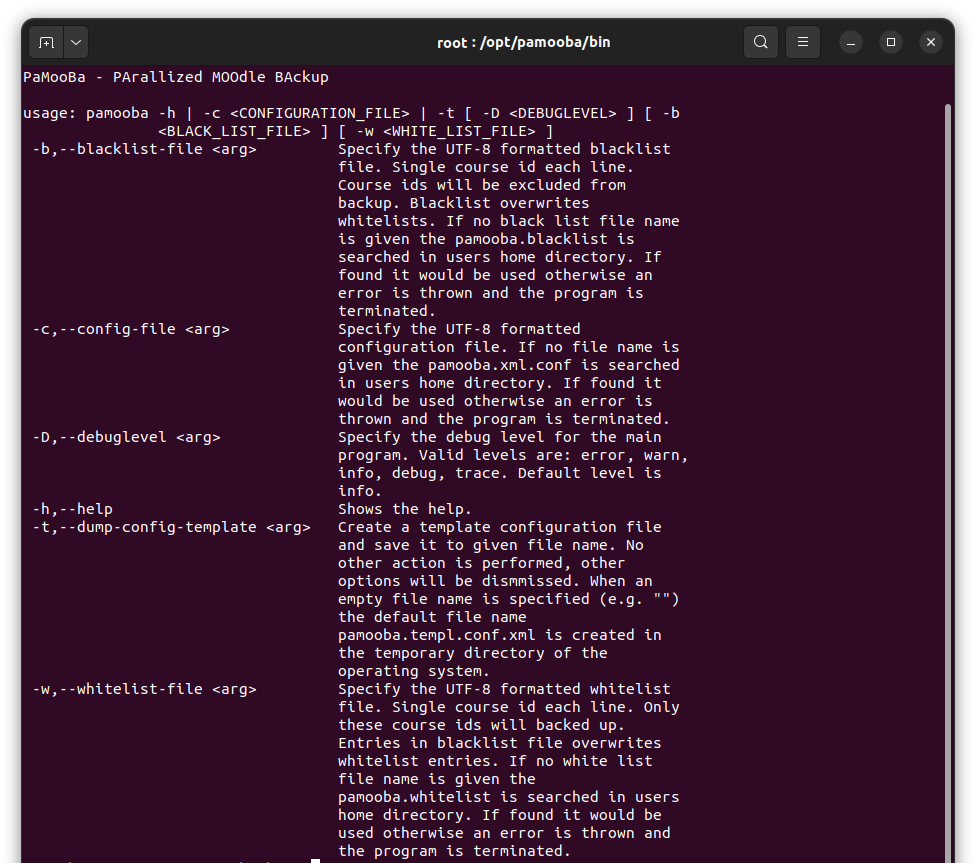Minimize the terminal window

tap(851, 42)
